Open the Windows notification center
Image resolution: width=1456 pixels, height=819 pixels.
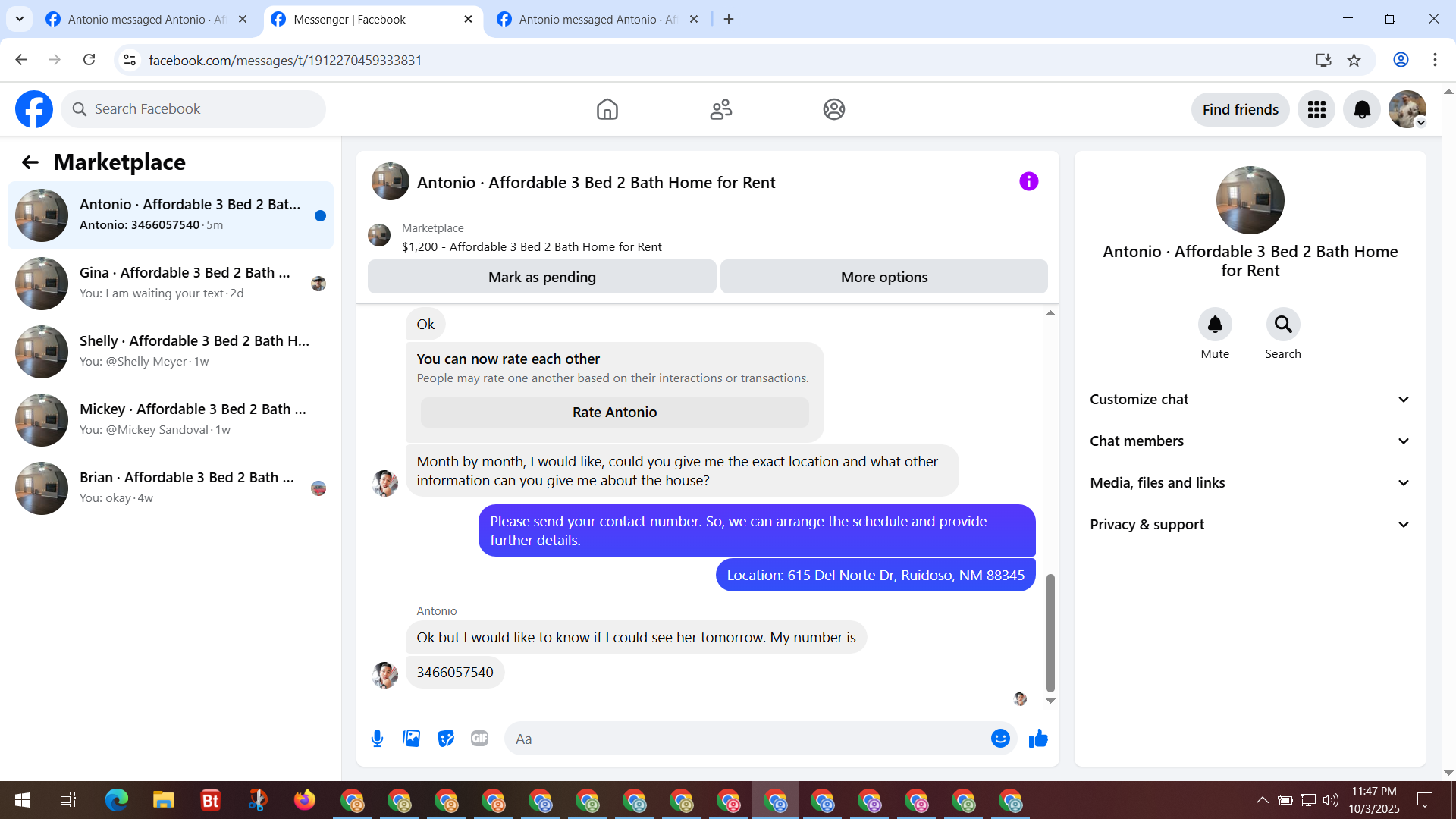coord(1425,800)
